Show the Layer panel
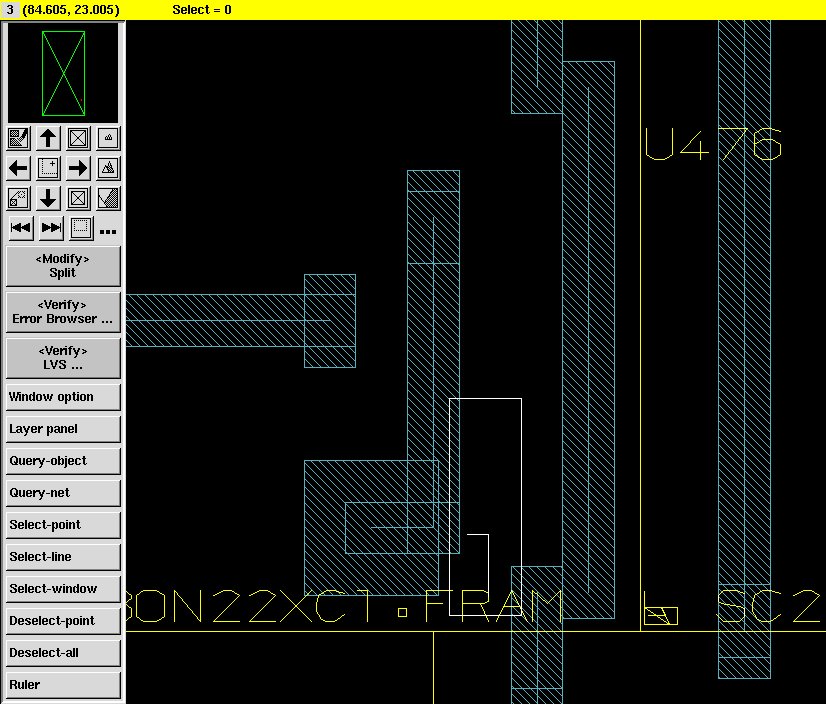 coord(63,429)
